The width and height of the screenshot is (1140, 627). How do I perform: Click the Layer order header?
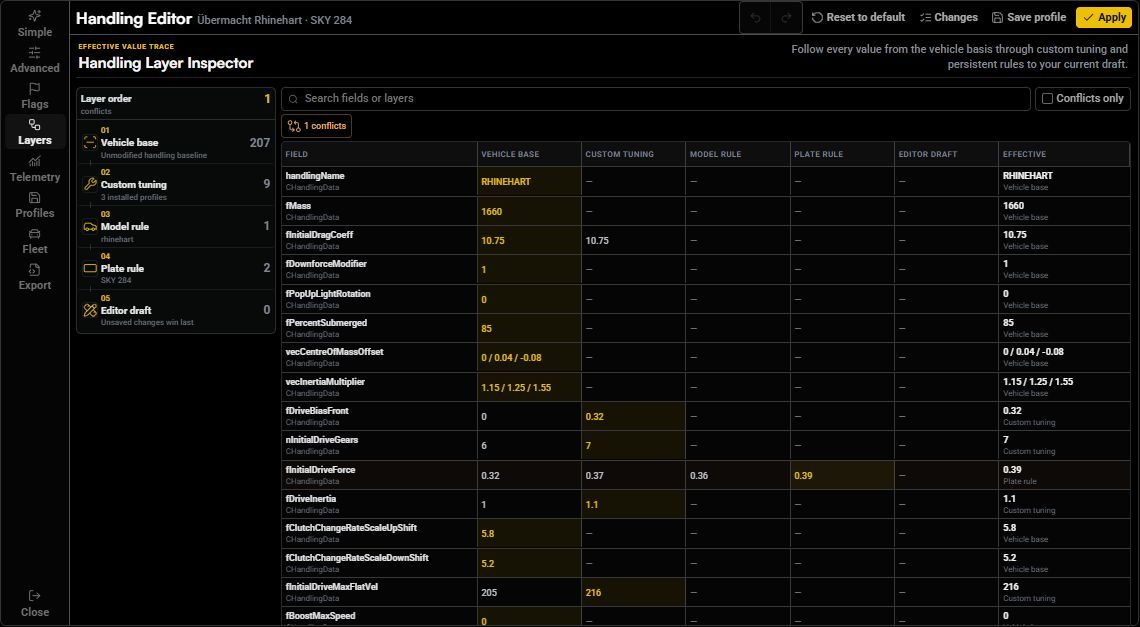176,104
